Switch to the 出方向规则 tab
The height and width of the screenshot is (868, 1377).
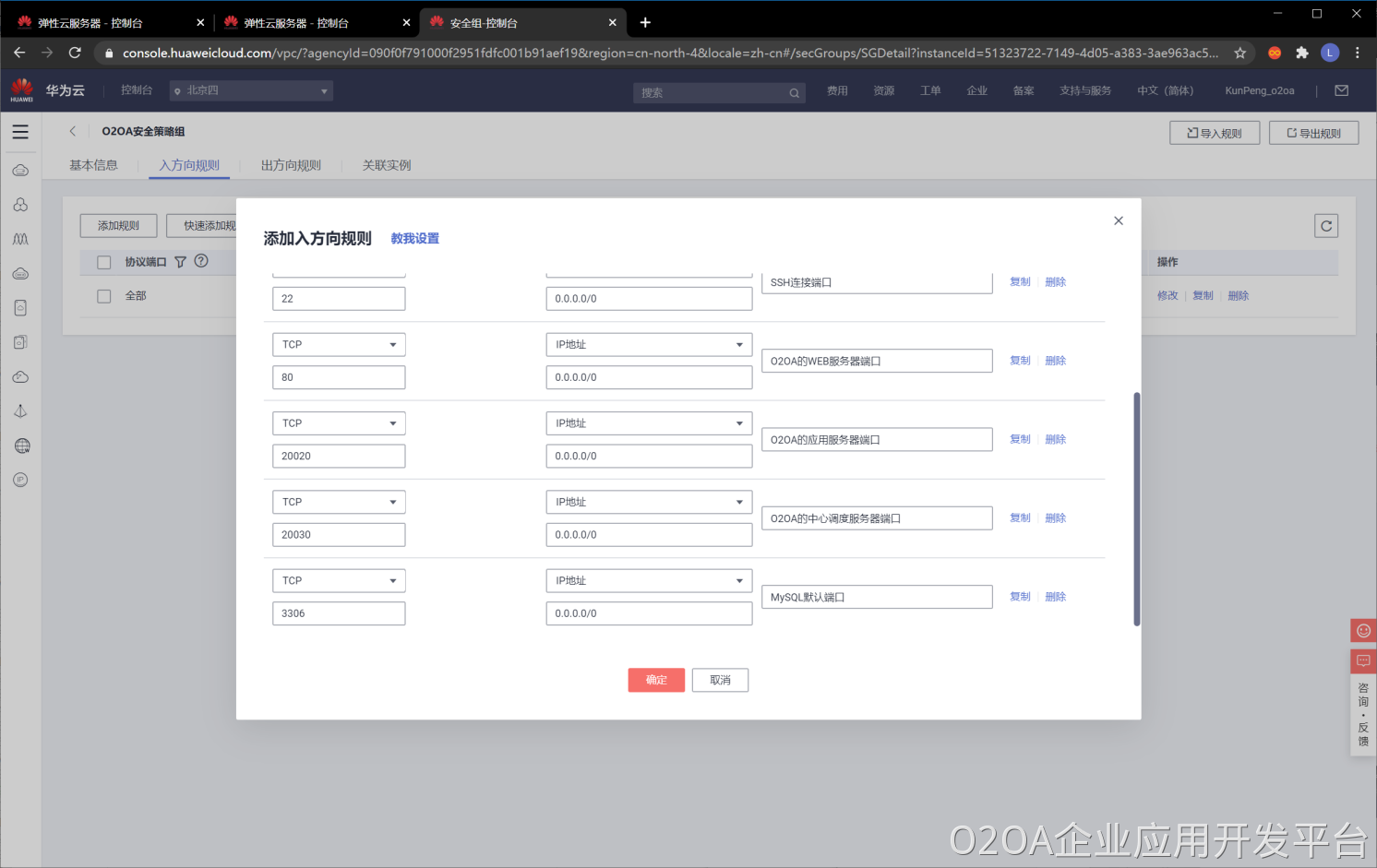[x=291, y=166]
